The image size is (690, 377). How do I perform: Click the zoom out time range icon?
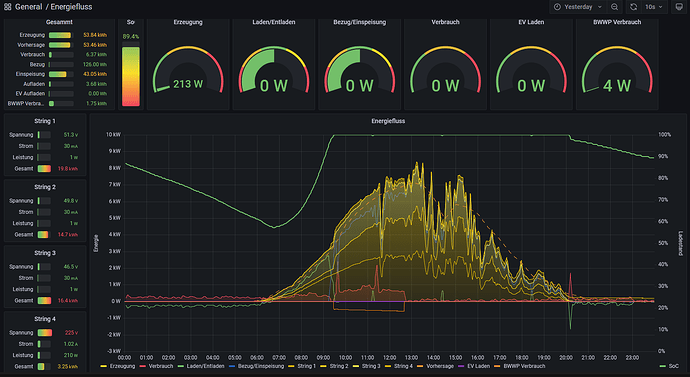614,7
